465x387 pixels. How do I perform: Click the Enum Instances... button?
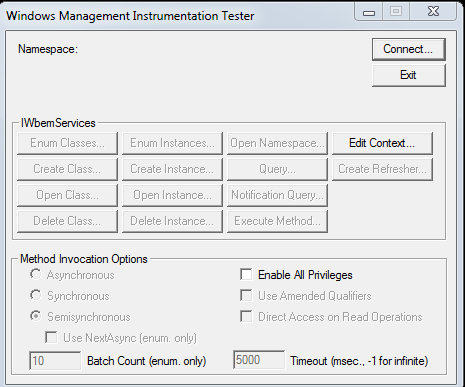point(172,143)
